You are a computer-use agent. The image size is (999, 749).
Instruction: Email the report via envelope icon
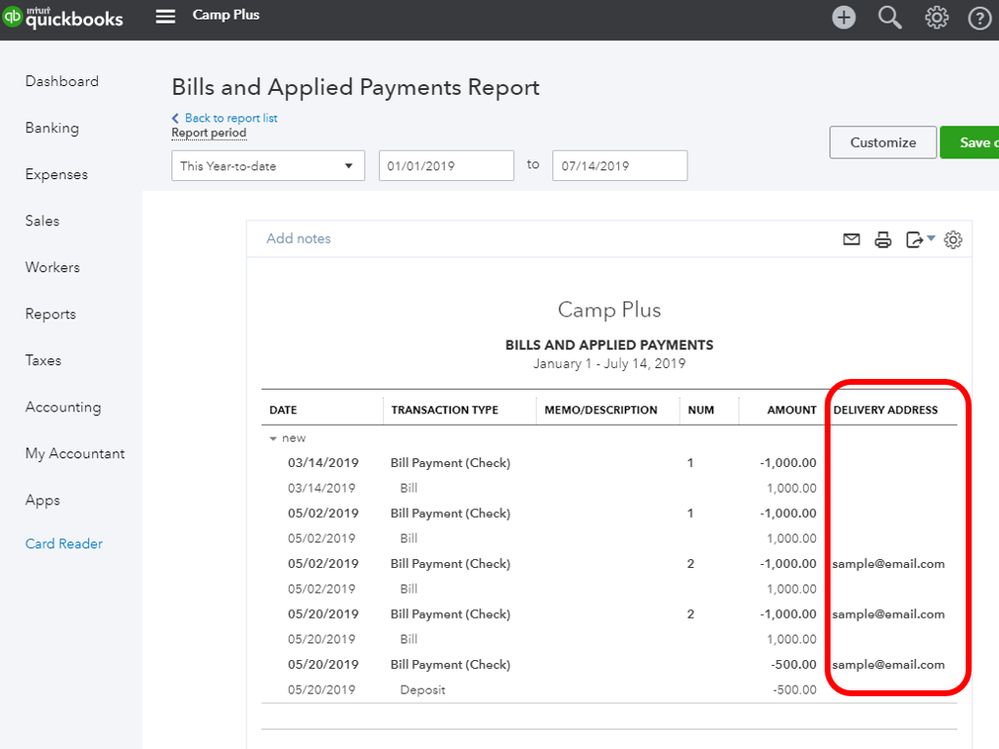851,239
